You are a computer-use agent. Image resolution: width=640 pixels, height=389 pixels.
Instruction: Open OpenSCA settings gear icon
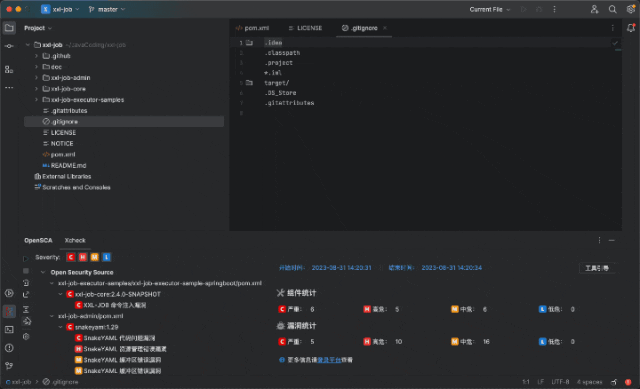[26, 337]
